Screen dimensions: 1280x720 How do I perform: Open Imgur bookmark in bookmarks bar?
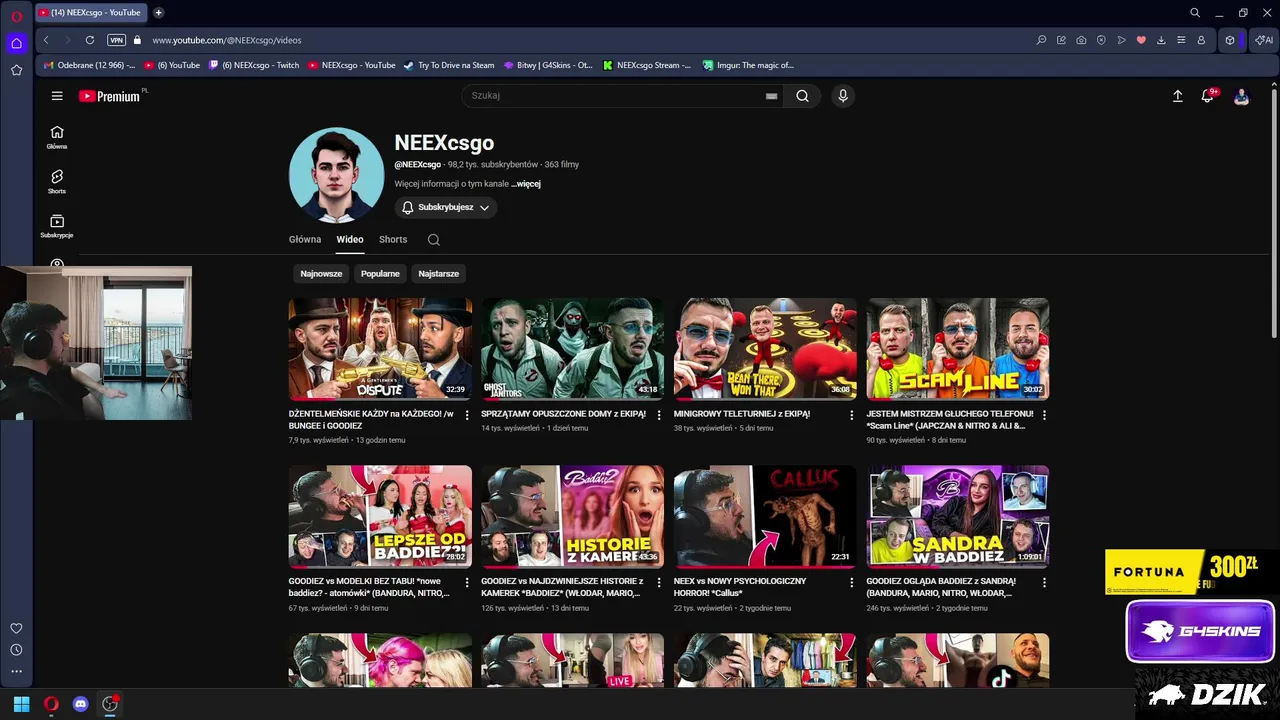pos(748,65)
